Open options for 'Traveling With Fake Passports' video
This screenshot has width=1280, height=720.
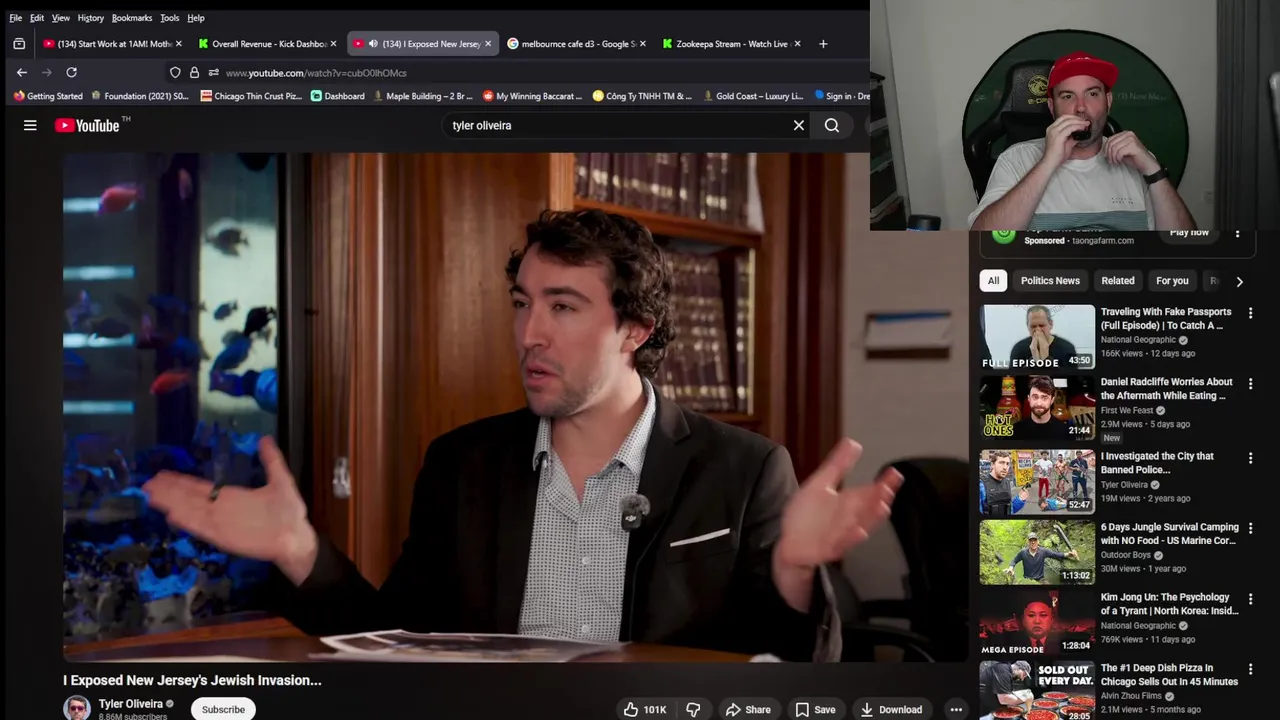(1250, 313)
